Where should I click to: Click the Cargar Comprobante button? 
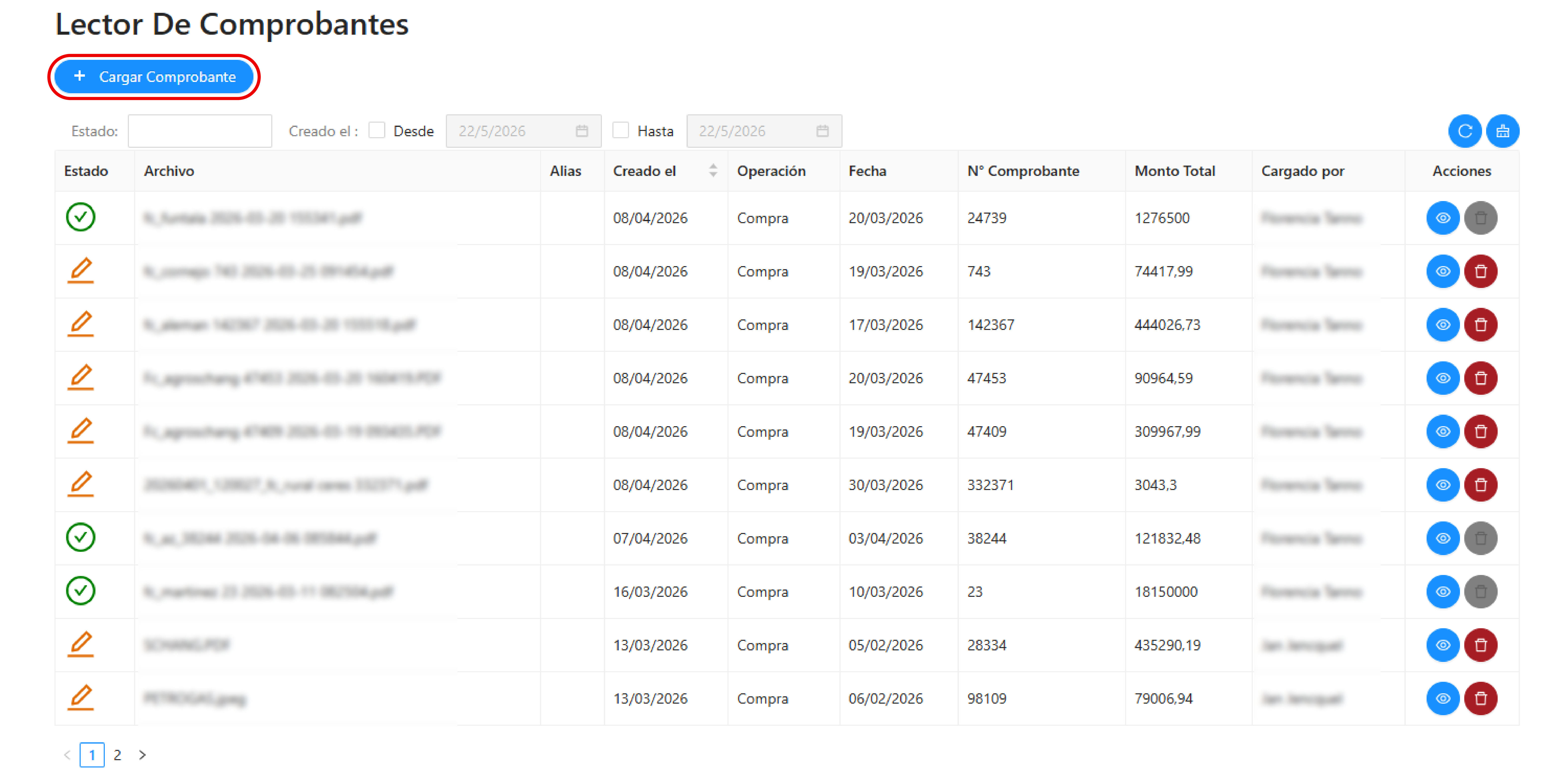[154, 77]
